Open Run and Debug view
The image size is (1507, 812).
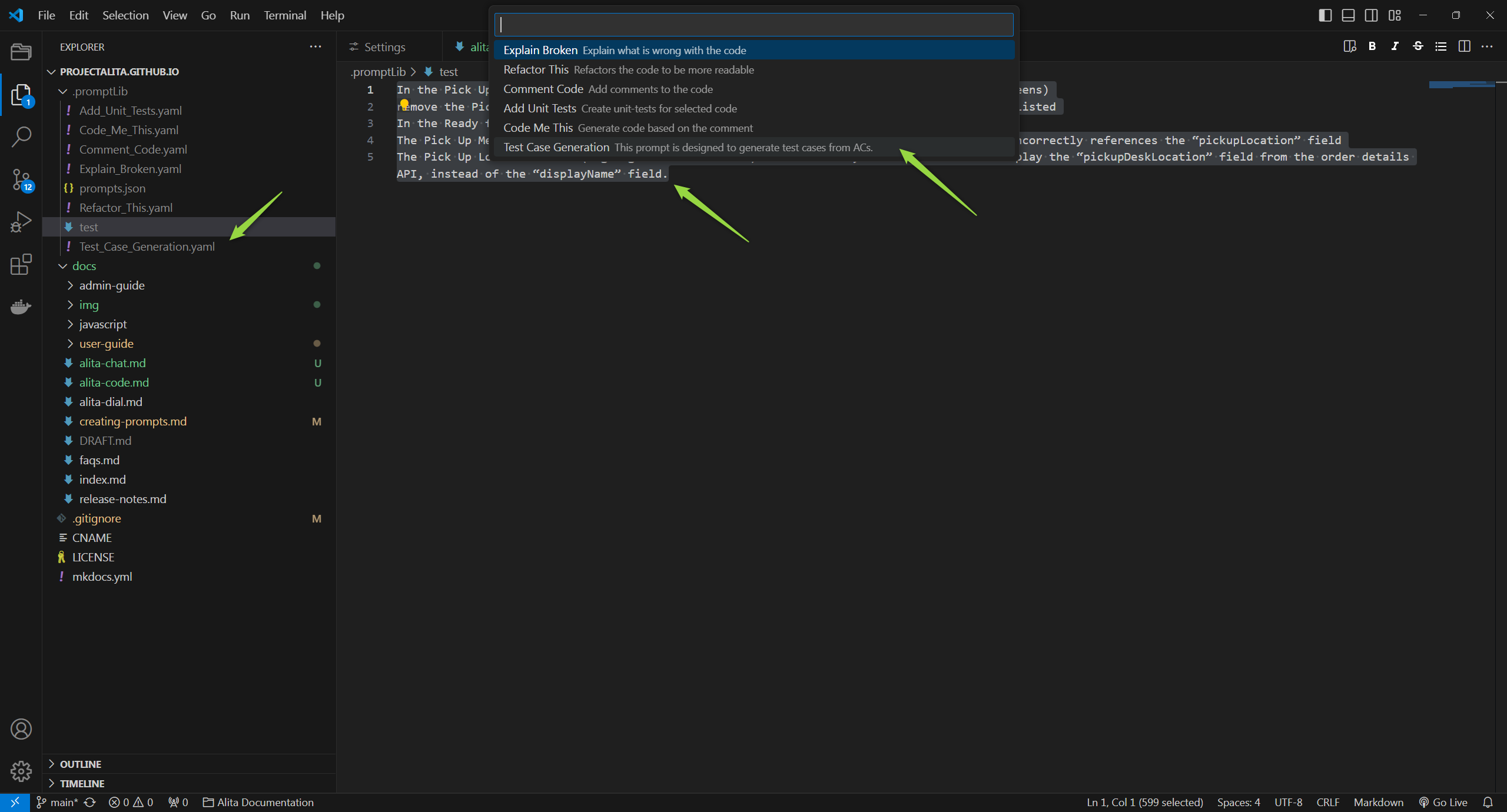coord(21,222)
